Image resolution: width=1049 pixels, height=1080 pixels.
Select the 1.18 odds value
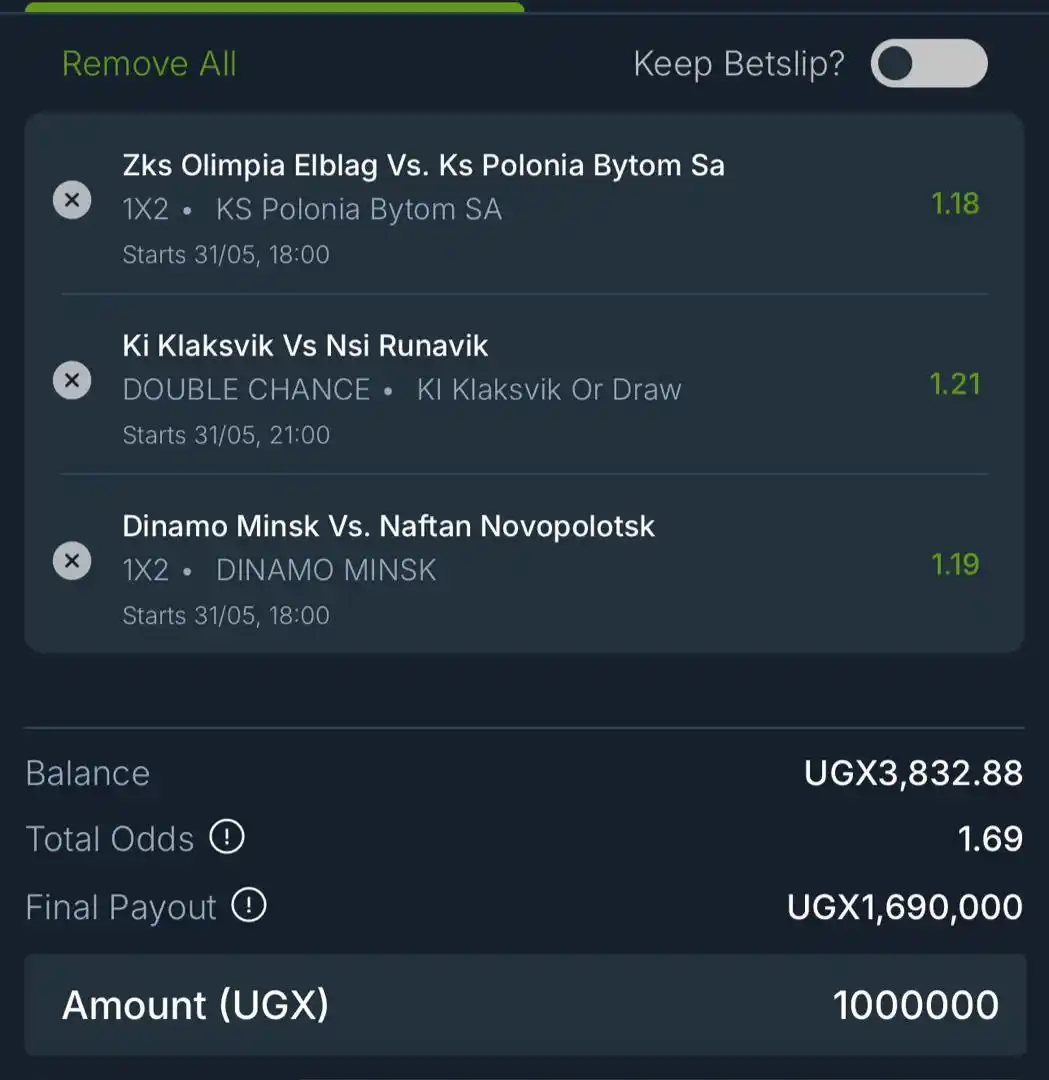(x=955, y=204)
